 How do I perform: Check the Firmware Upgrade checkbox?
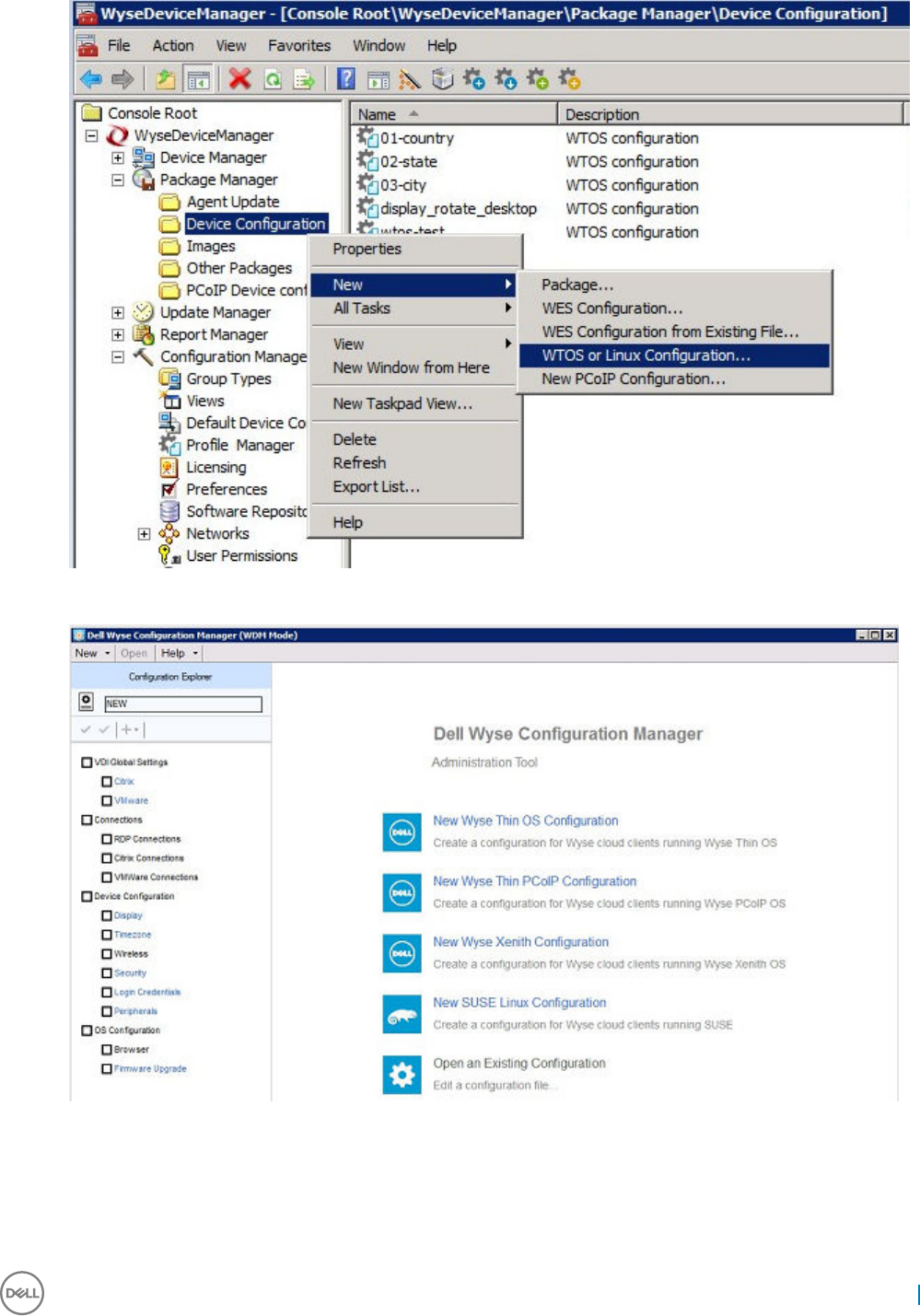pyautogui.click(x=107, y=1069)
